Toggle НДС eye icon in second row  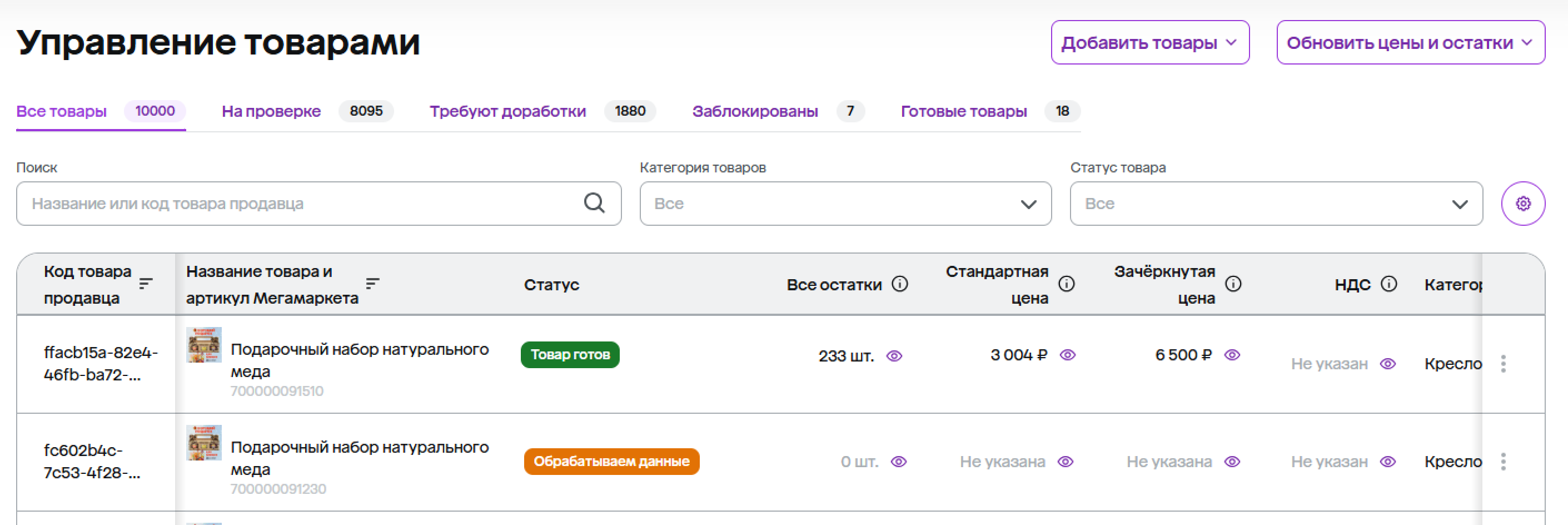[1388, 462]
